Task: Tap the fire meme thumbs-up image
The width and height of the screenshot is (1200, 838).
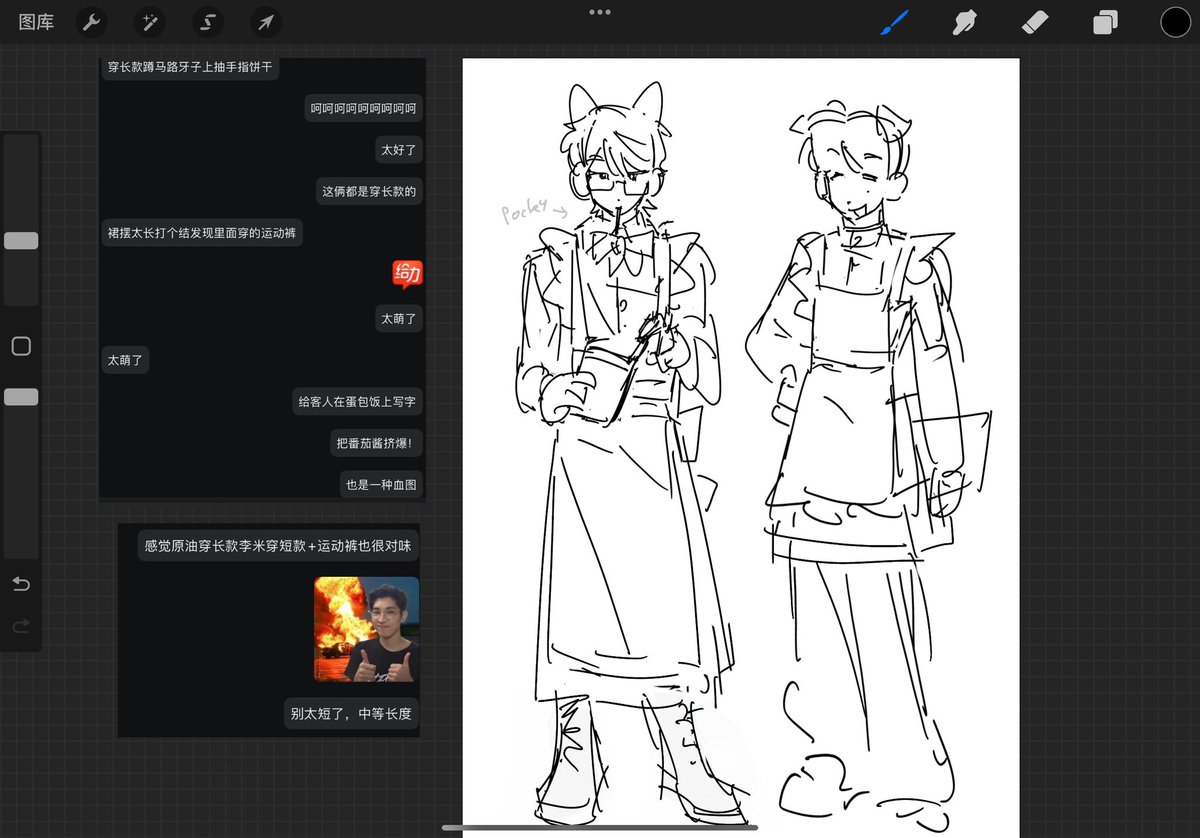Action: 366,629
